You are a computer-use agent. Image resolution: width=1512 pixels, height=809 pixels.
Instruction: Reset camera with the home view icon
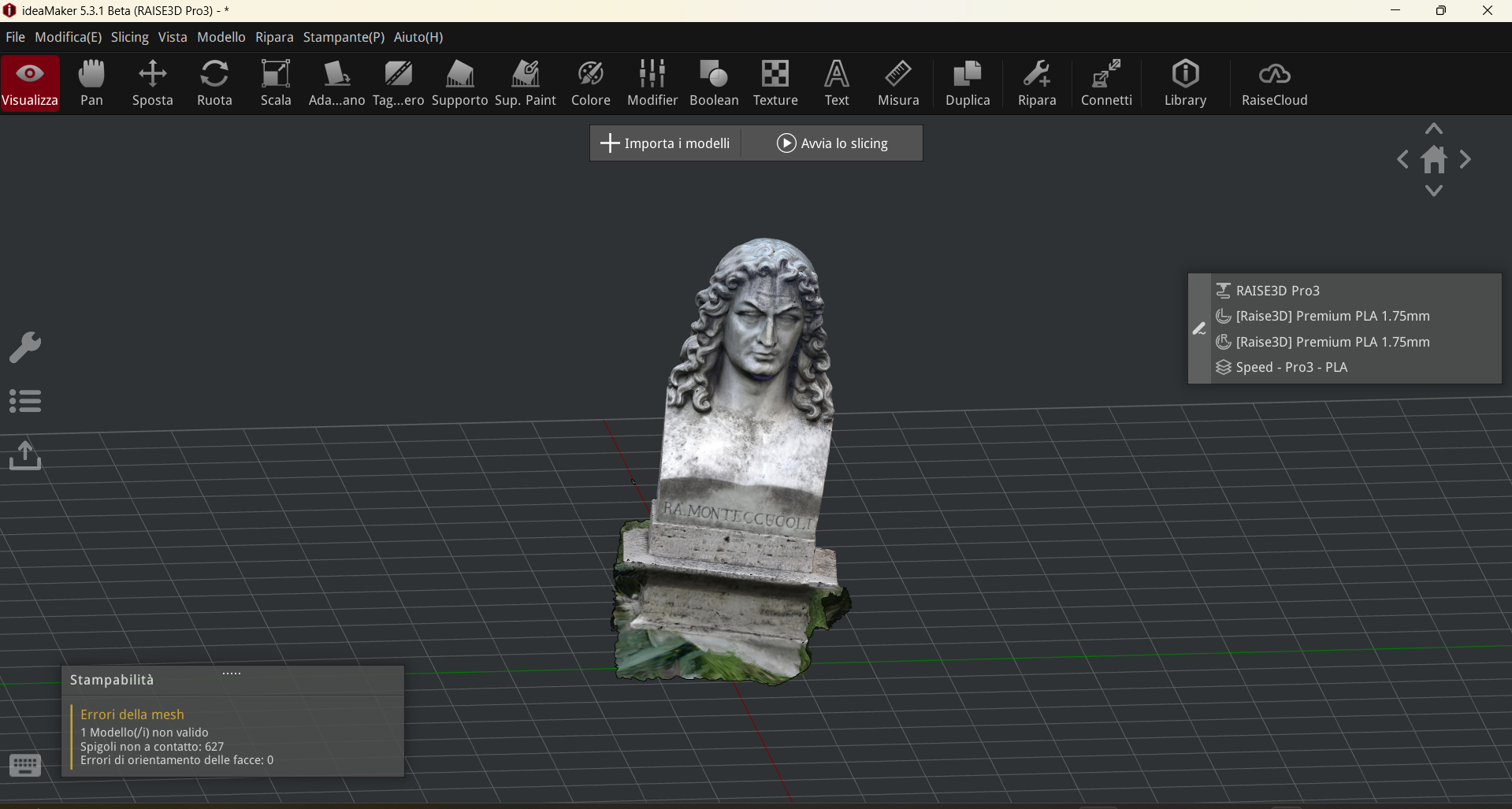(x=1434, y=161)
